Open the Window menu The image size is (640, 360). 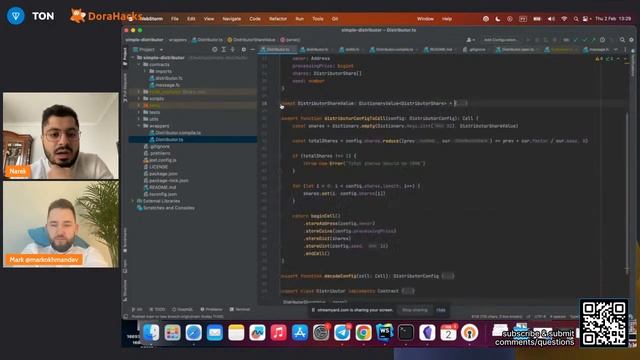coord(425,19)
